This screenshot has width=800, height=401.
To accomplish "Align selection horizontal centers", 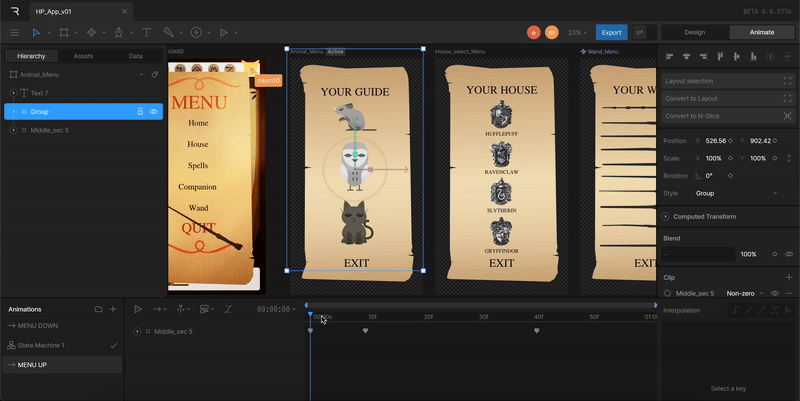I will click(686, 56).
